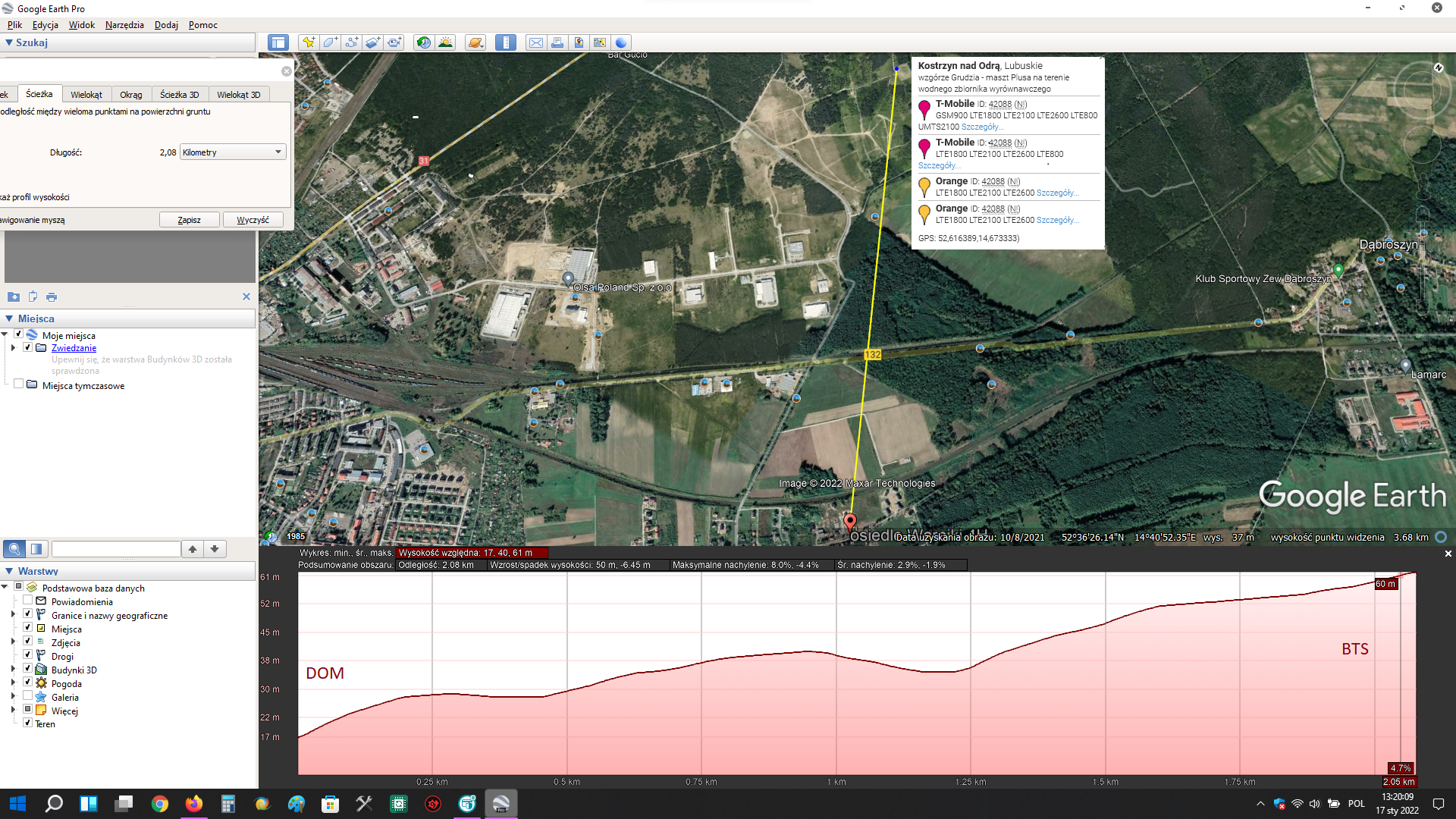Uncheck the Granice i nazwy geograficzne layer
This screenshot has width=1456, height=819.
(27, 615)
